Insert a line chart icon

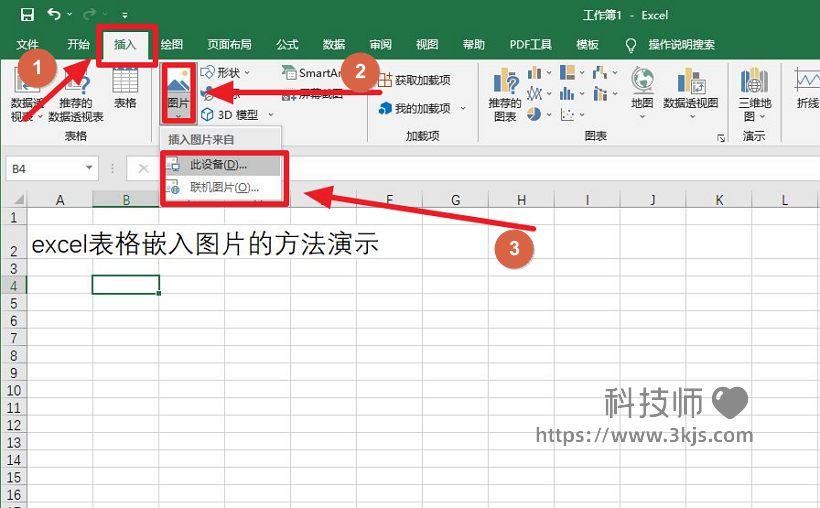pos(534,94)
